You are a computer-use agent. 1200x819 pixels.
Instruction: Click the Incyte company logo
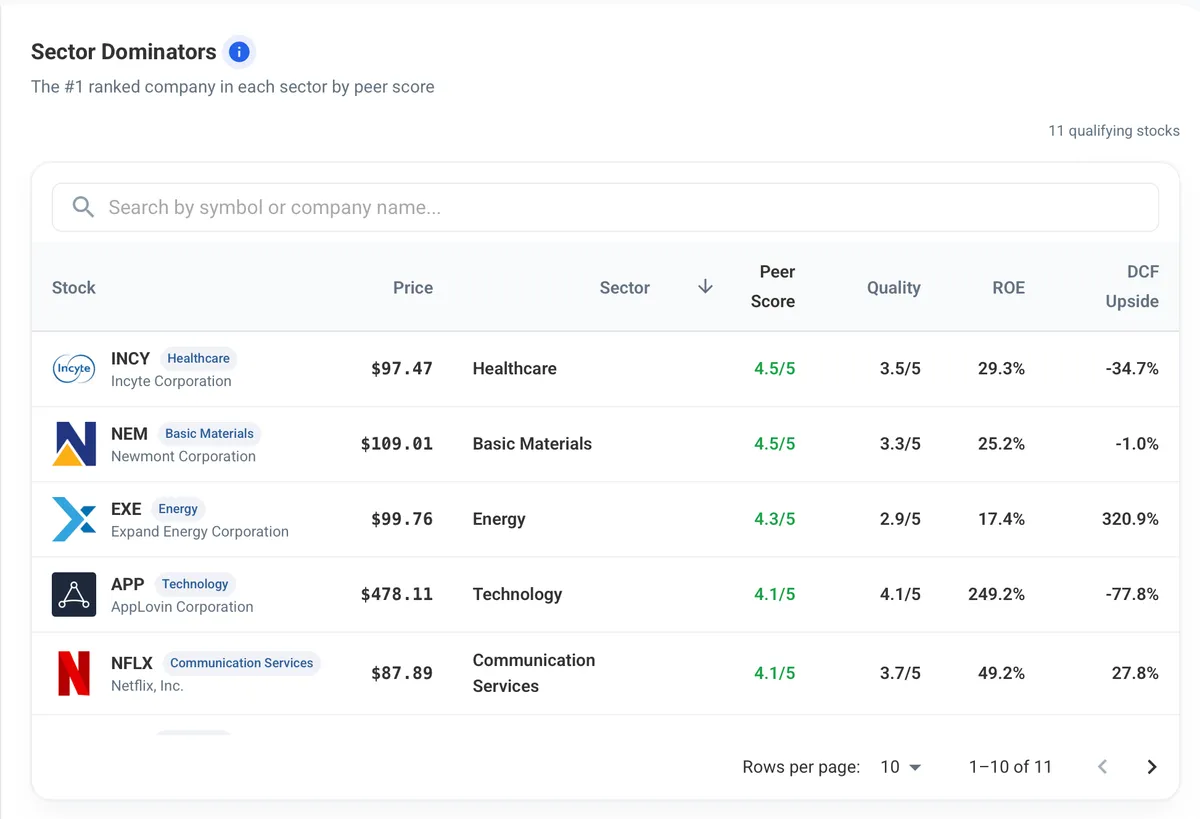tap(73, 369)
